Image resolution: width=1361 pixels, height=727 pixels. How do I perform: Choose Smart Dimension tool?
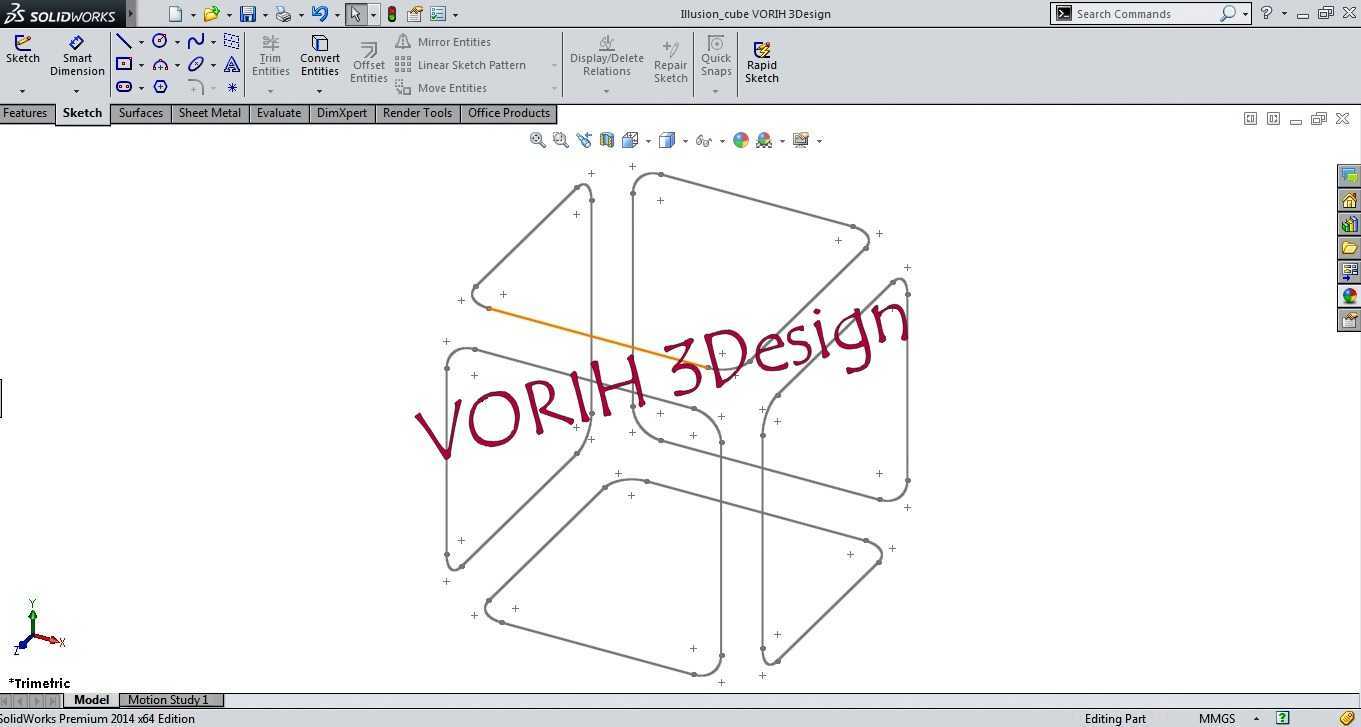[x=77, y=56]
